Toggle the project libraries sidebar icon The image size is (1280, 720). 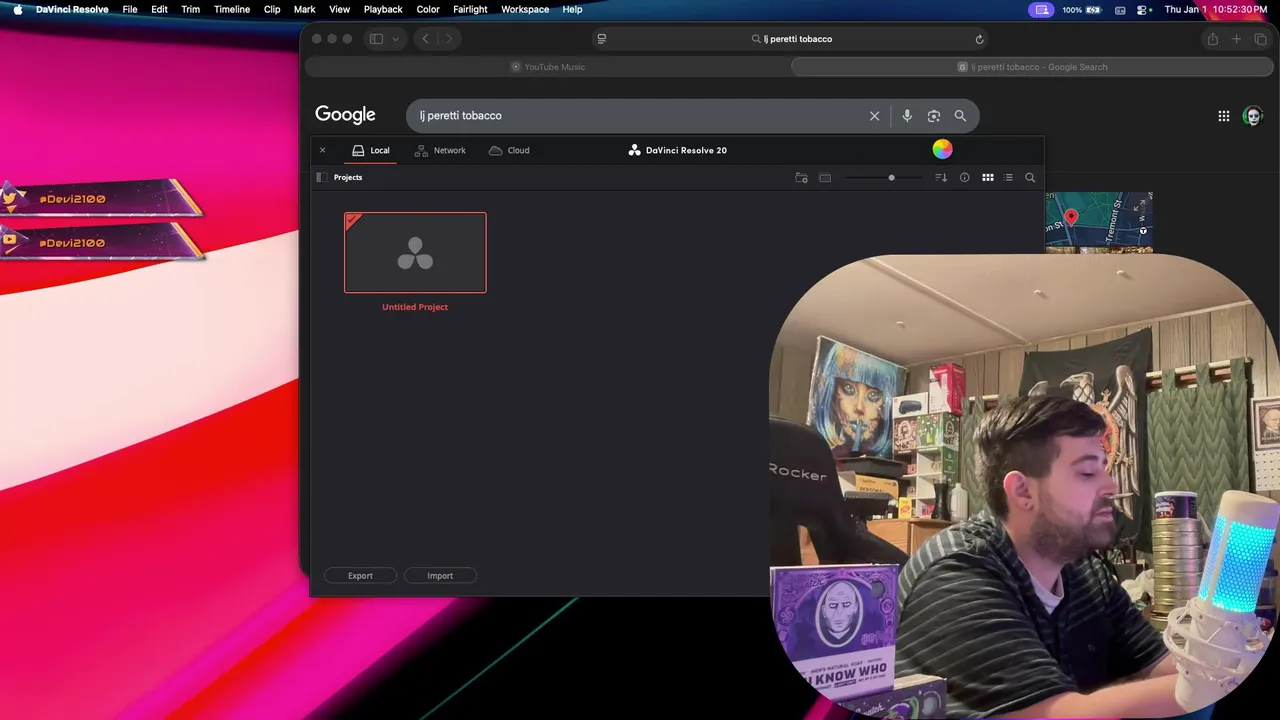(321, 177)
